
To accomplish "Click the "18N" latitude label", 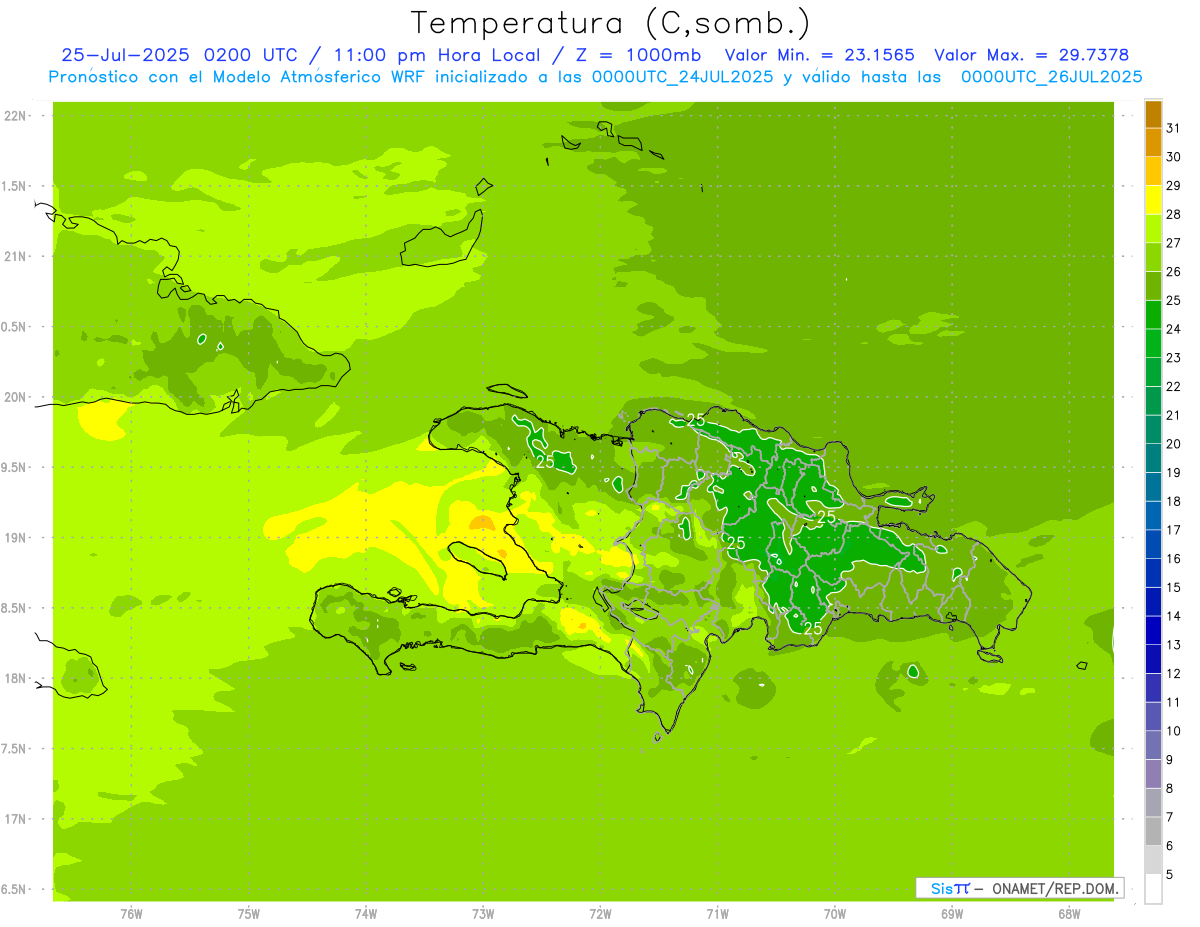I will click(x=15, y=678).
